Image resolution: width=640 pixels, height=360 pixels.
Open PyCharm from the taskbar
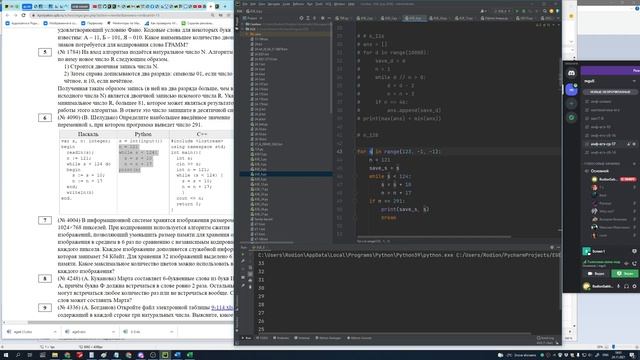point(165,355)
